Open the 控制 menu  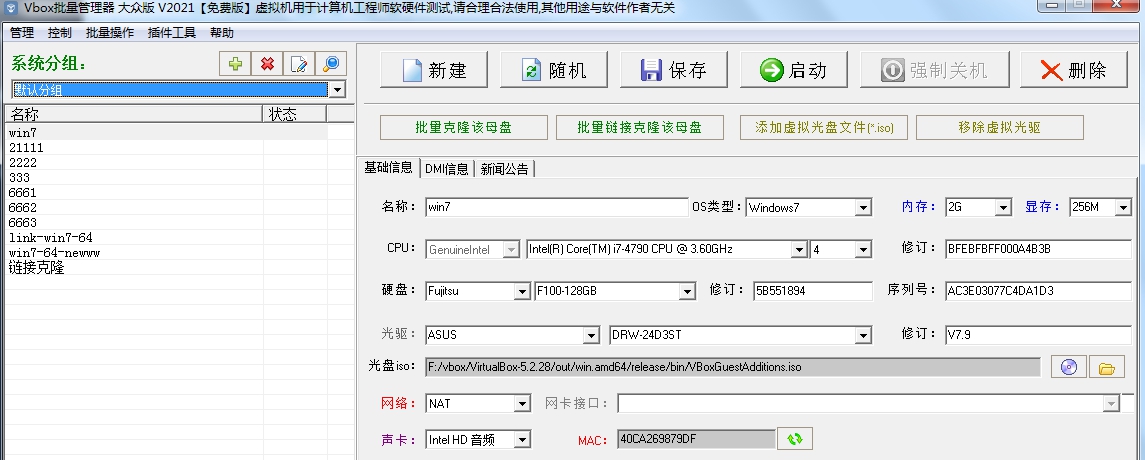point(60,33)
